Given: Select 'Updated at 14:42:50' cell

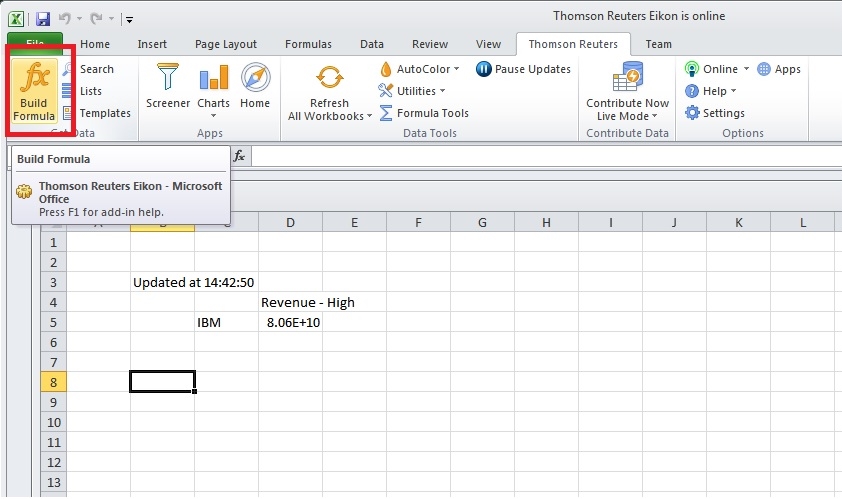Looking at the screenshot, I should tap(162, 283).
